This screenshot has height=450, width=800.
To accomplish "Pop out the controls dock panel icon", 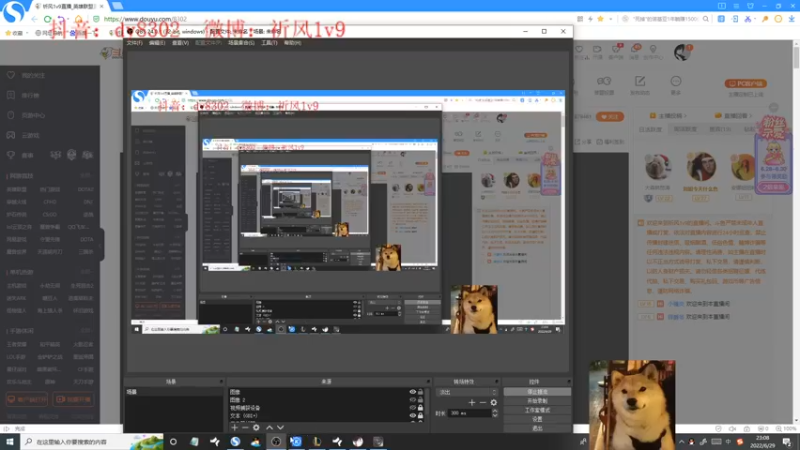I will 568,382.
